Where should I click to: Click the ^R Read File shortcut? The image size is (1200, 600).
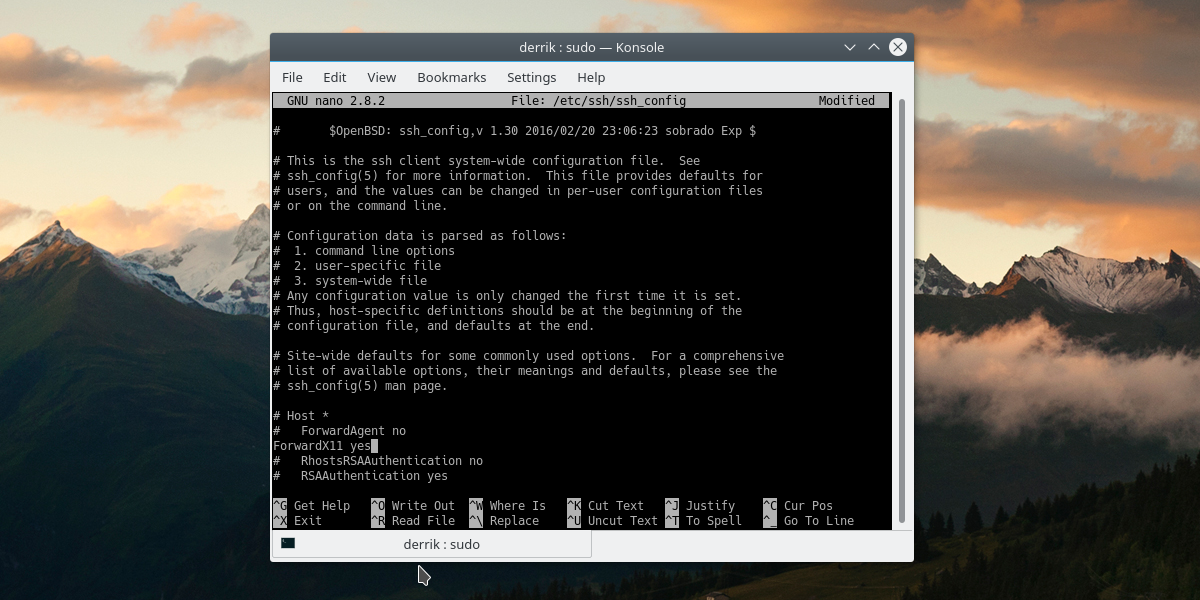pyautogui.click(x=412, y=520)
